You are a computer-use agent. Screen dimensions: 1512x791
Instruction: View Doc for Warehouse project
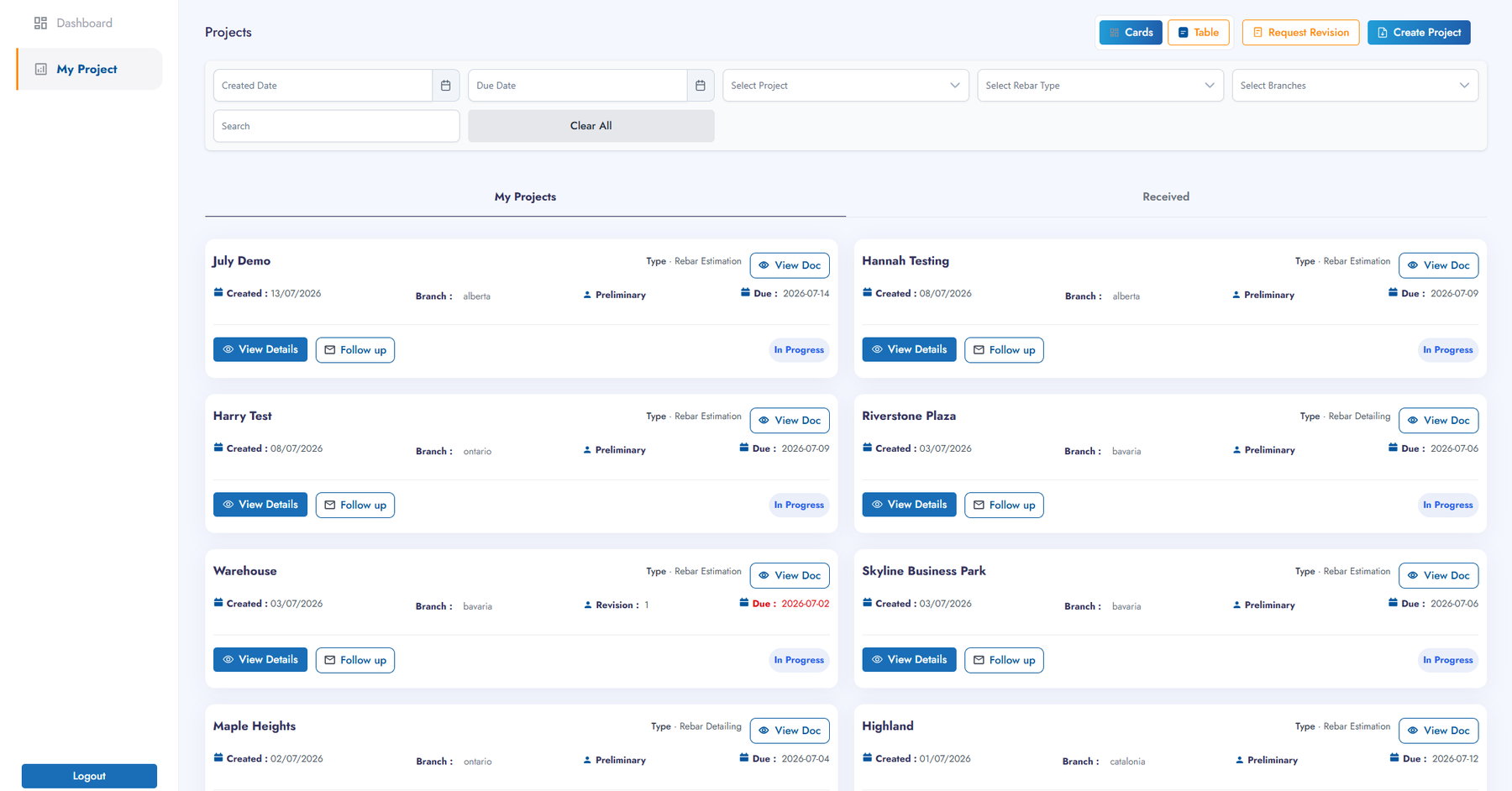[790, 575]
